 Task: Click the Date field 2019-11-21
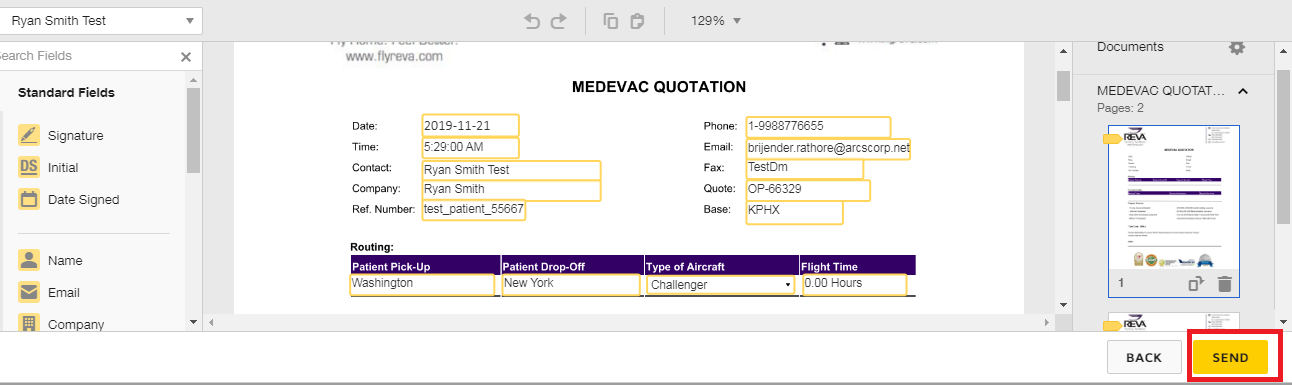[470, 126]
